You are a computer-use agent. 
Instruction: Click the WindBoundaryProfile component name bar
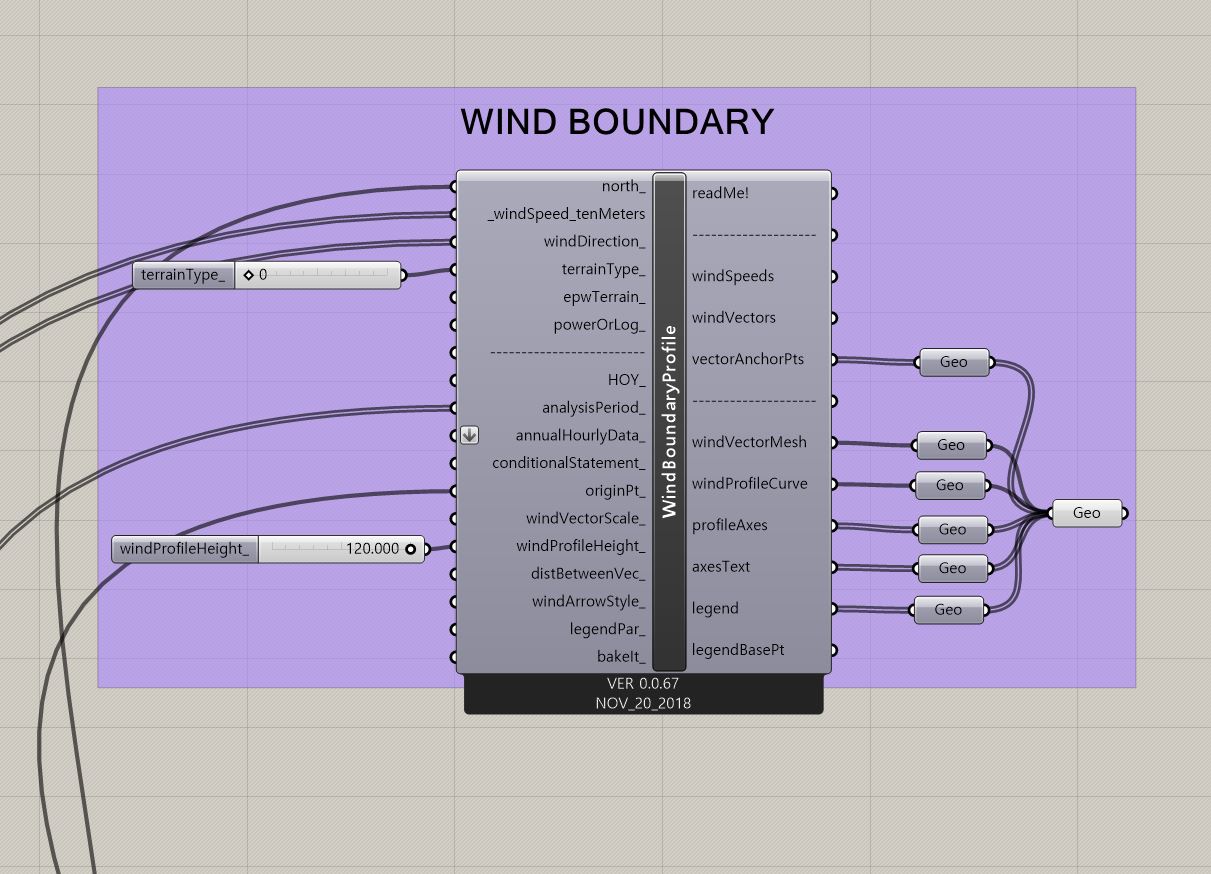coord(669,421)
